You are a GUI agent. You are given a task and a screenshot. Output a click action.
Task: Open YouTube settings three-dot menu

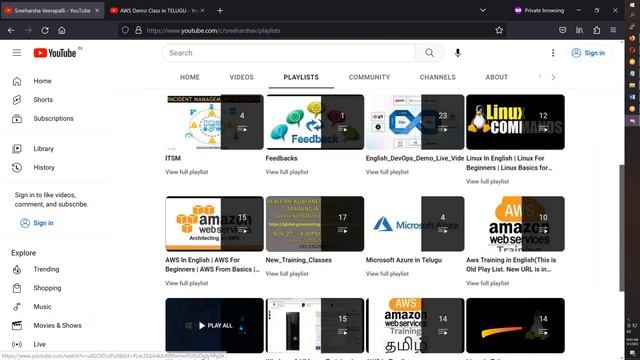[x=553, y=53]
